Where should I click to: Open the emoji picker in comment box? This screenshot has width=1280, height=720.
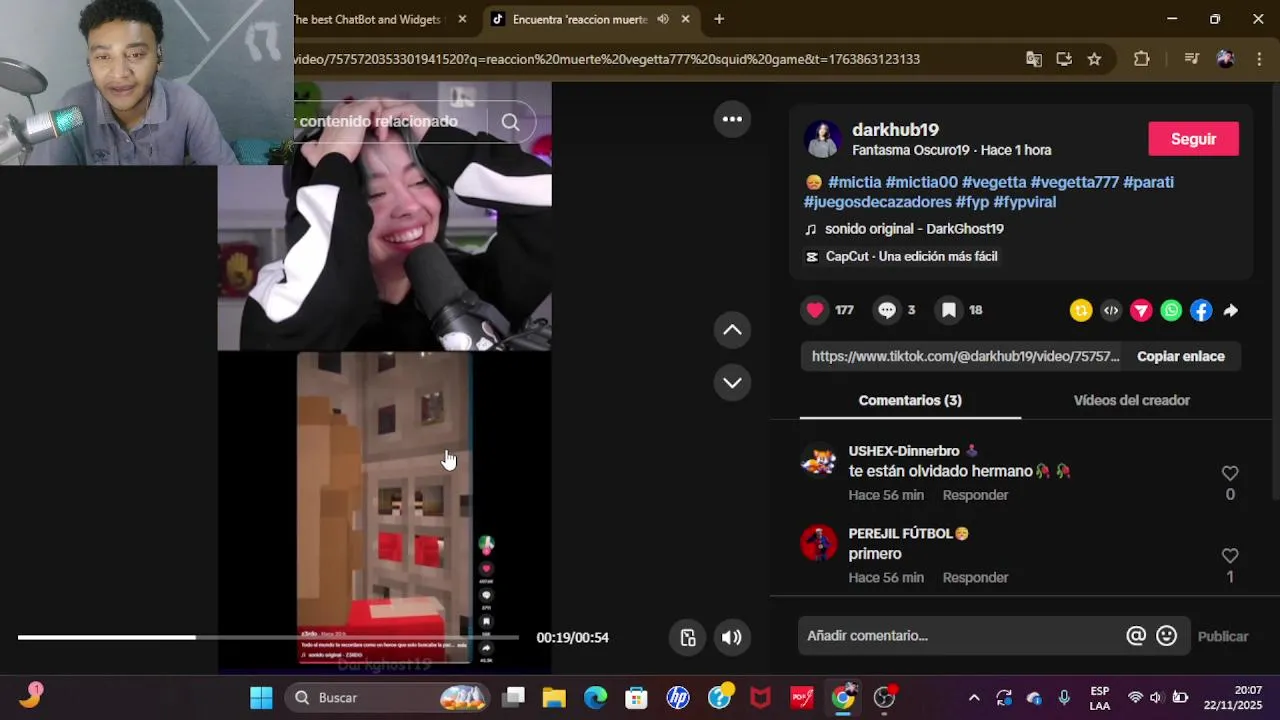pyautogui.click(x=1166, y=635)
